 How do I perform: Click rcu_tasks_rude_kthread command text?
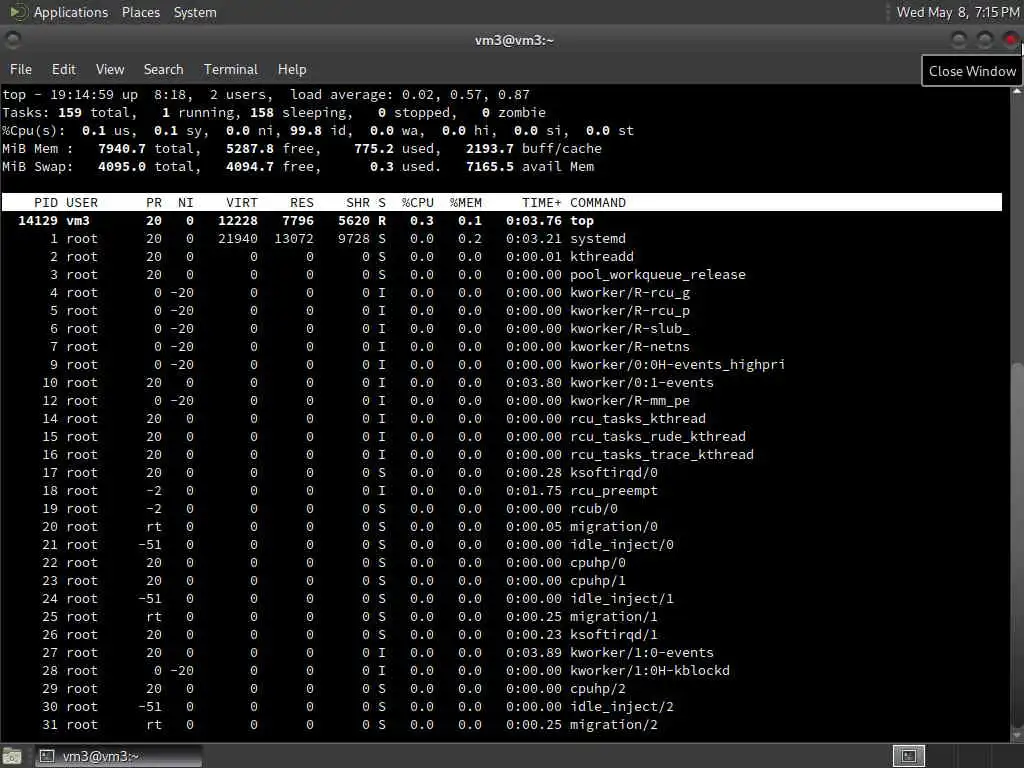658,437
